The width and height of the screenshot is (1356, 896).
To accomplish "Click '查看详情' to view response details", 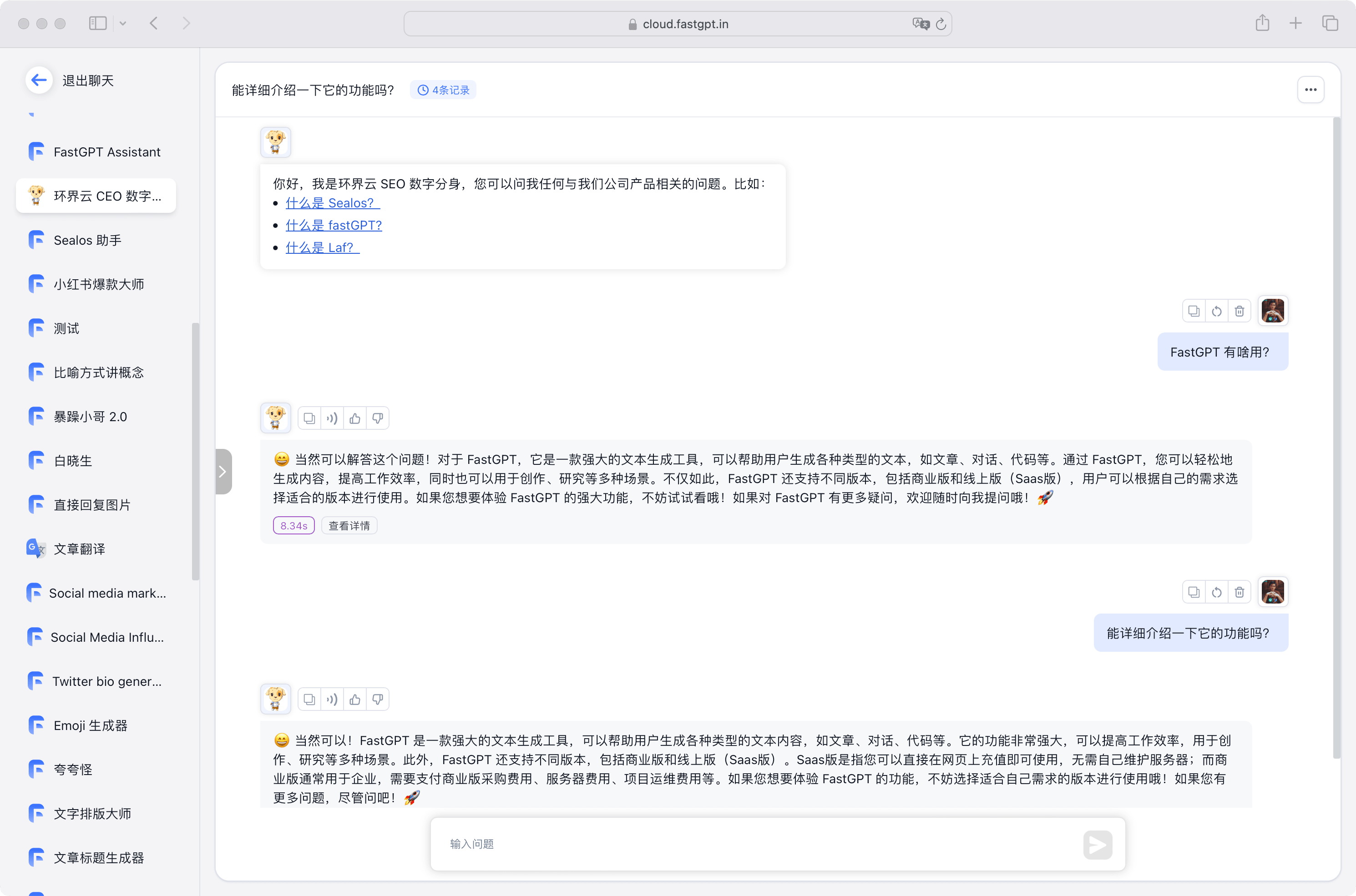I will click(x=349, y=526).
